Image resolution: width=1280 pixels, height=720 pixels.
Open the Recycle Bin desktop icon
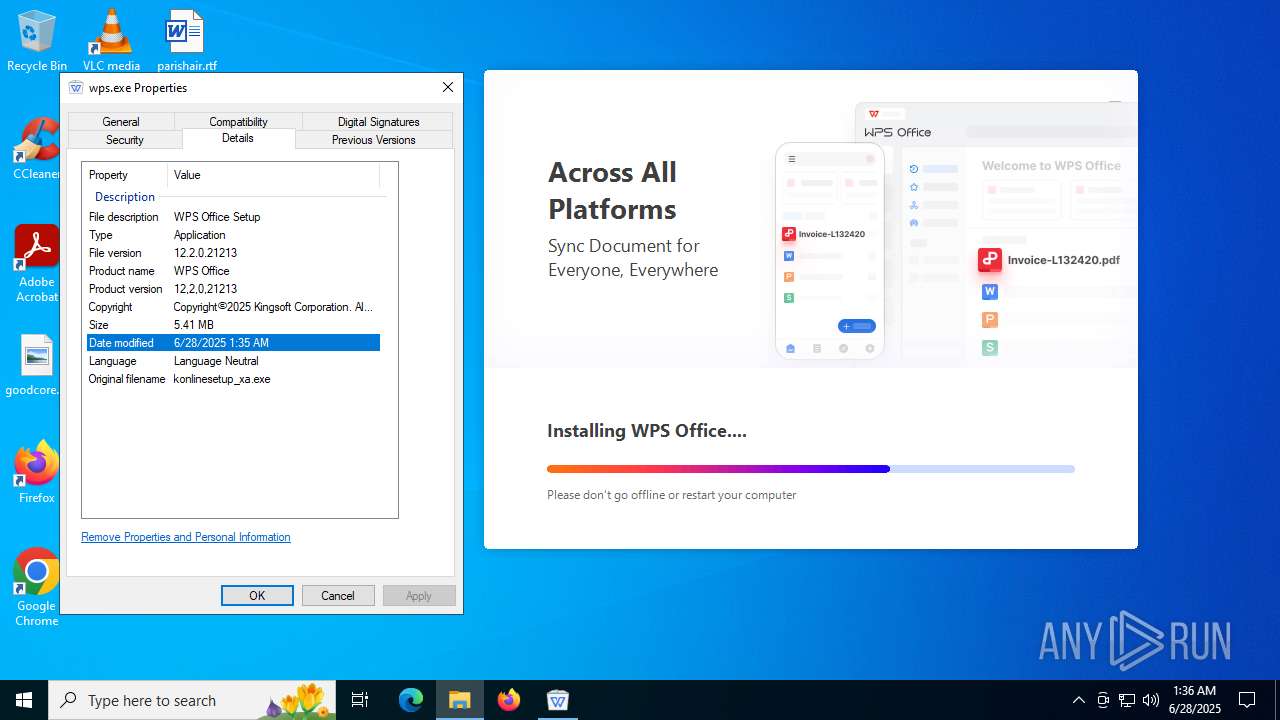click(37, 40)
